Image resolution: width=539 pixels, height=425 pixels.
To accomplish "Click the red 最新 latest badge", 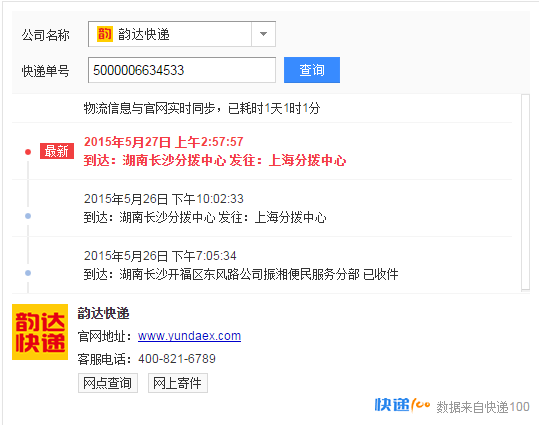I will click(57, 151).
